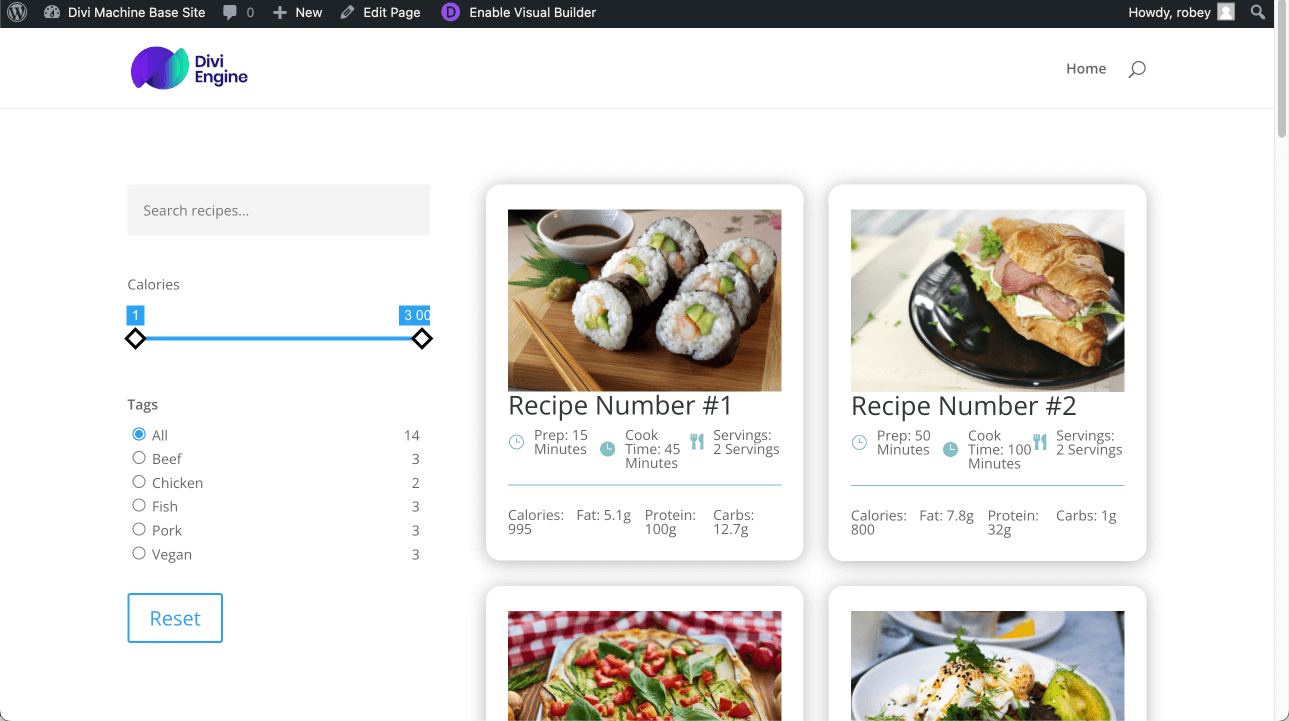Click Fat: 5.1g on Recipe Number #1

pyautogui.click(x=604, y=516)
